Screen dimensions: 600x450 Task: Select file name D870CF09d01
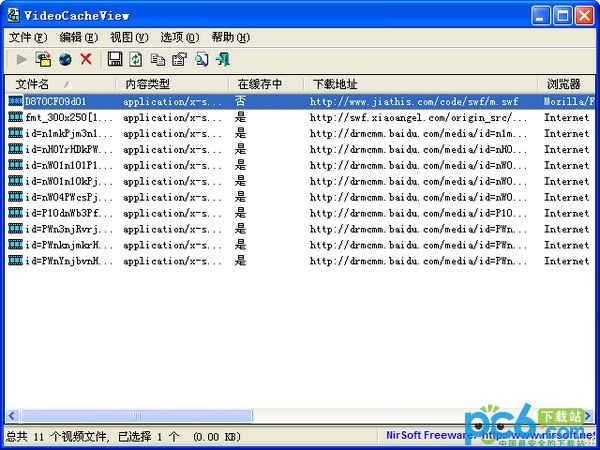[x=55, y=101]
